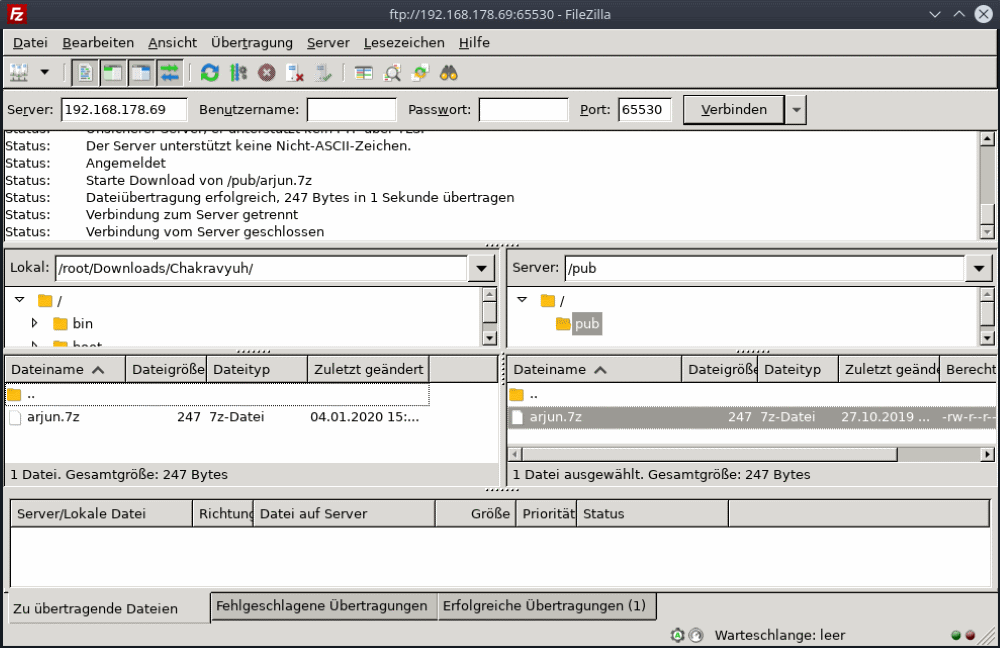The height and width of the screenshot is (648, 1000).
Task: Toggle transfer queue display
Action: pyautogui.click(x=170, y=72)
